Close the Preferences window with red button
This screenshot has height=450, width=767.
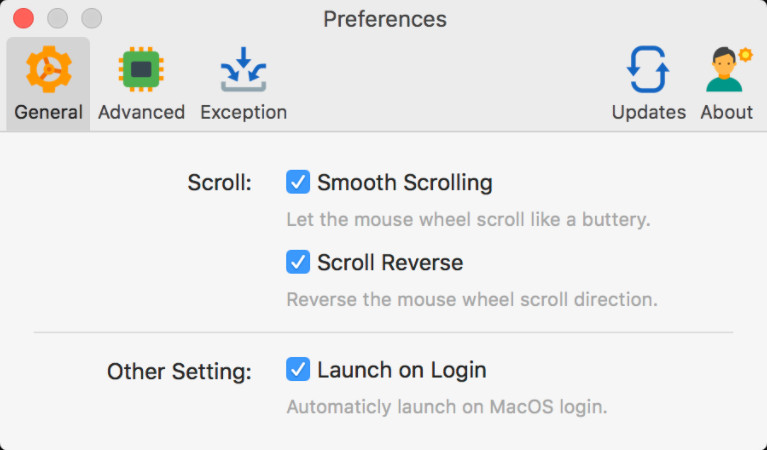point(23,19)
